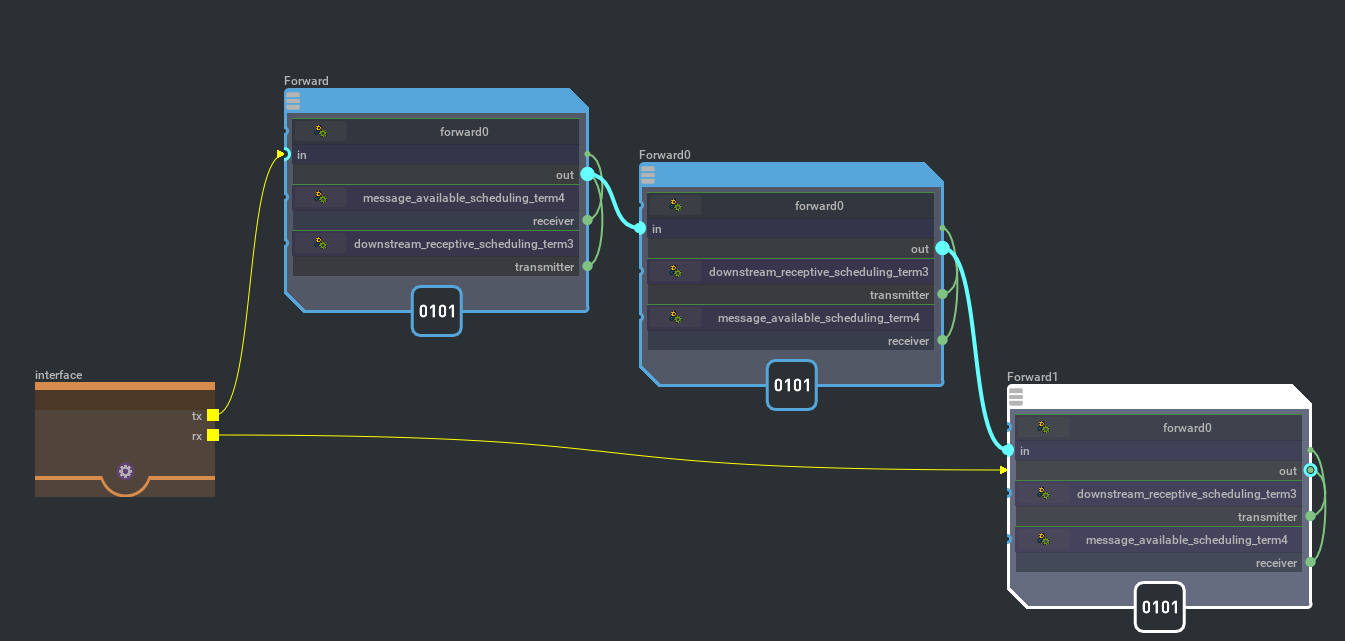Click the forward0 codelet icon in Forward node
The height and width of the screenshot is (641, 1345).
coord(320,131)
